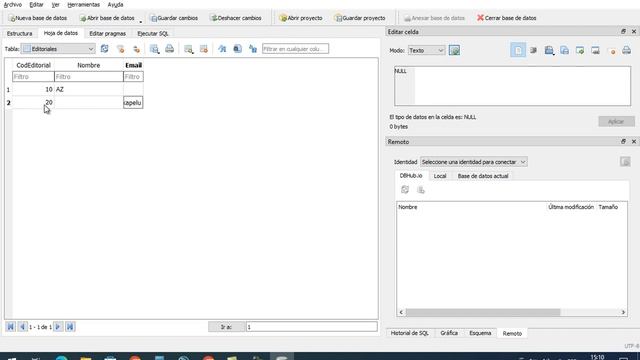Switch to Historial de SQL tab

409,333
